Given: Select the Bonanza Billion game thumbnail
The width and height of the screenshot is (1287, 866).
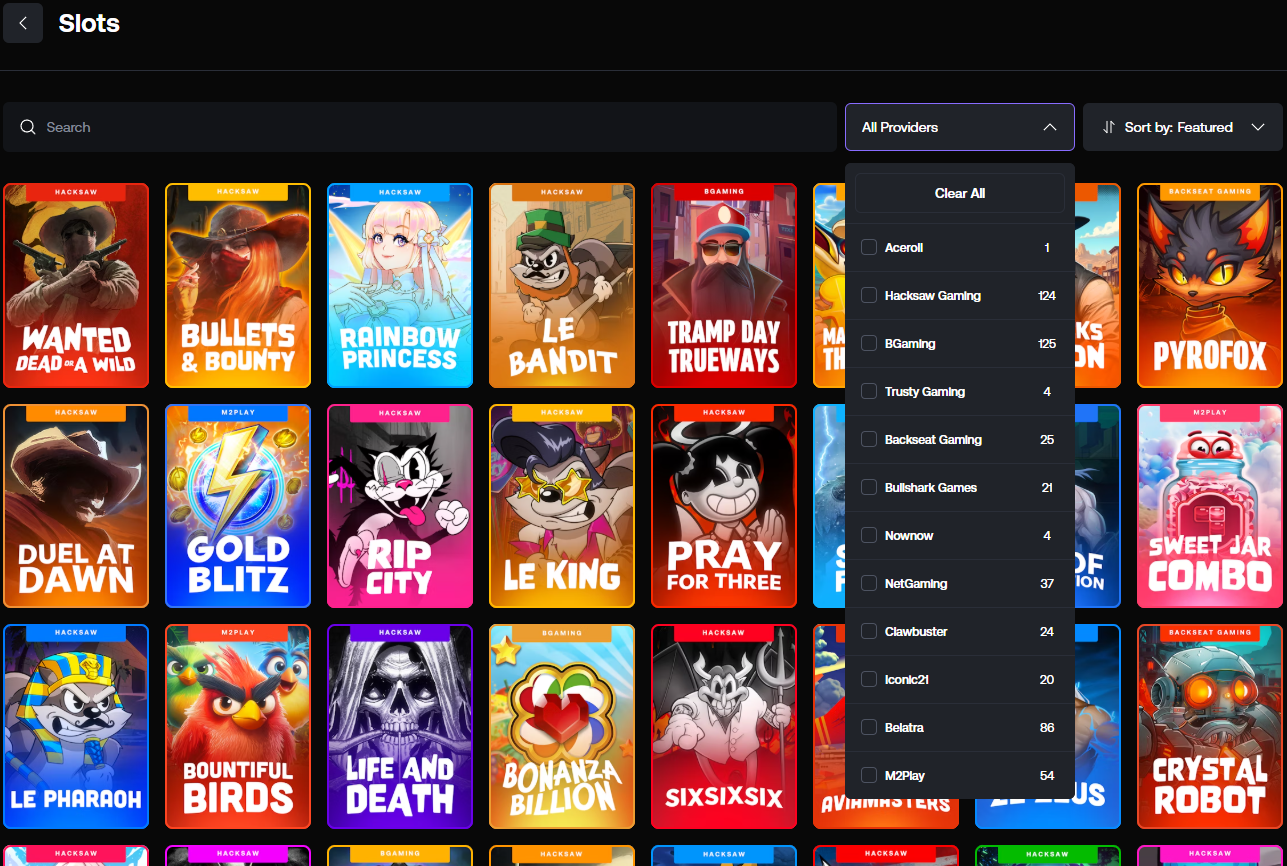Looking at the screenshot, I should (562, 727).
